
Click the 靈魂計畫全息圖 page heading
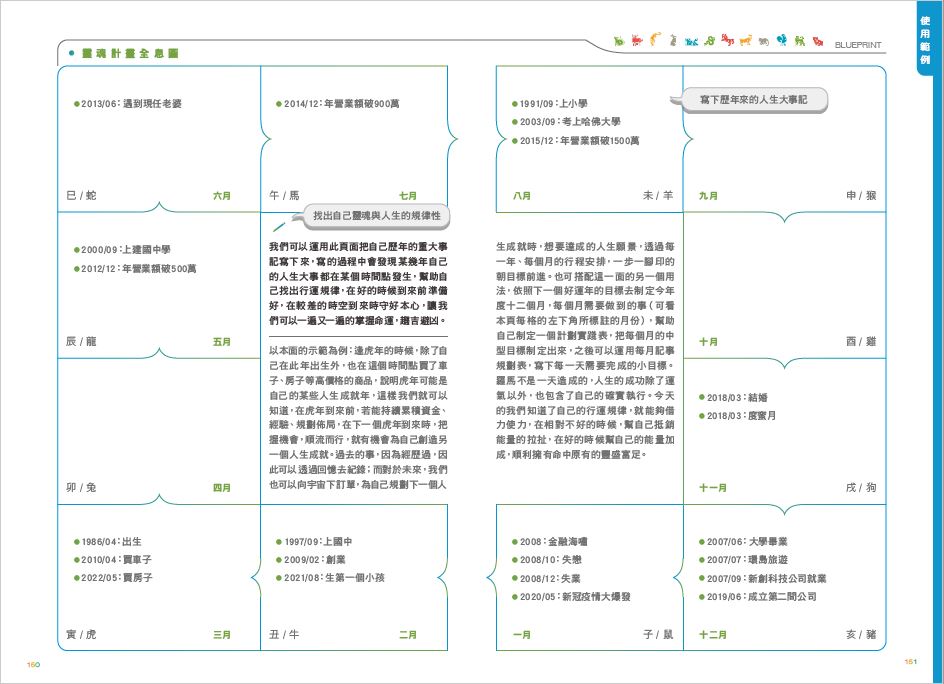(124, 53)
